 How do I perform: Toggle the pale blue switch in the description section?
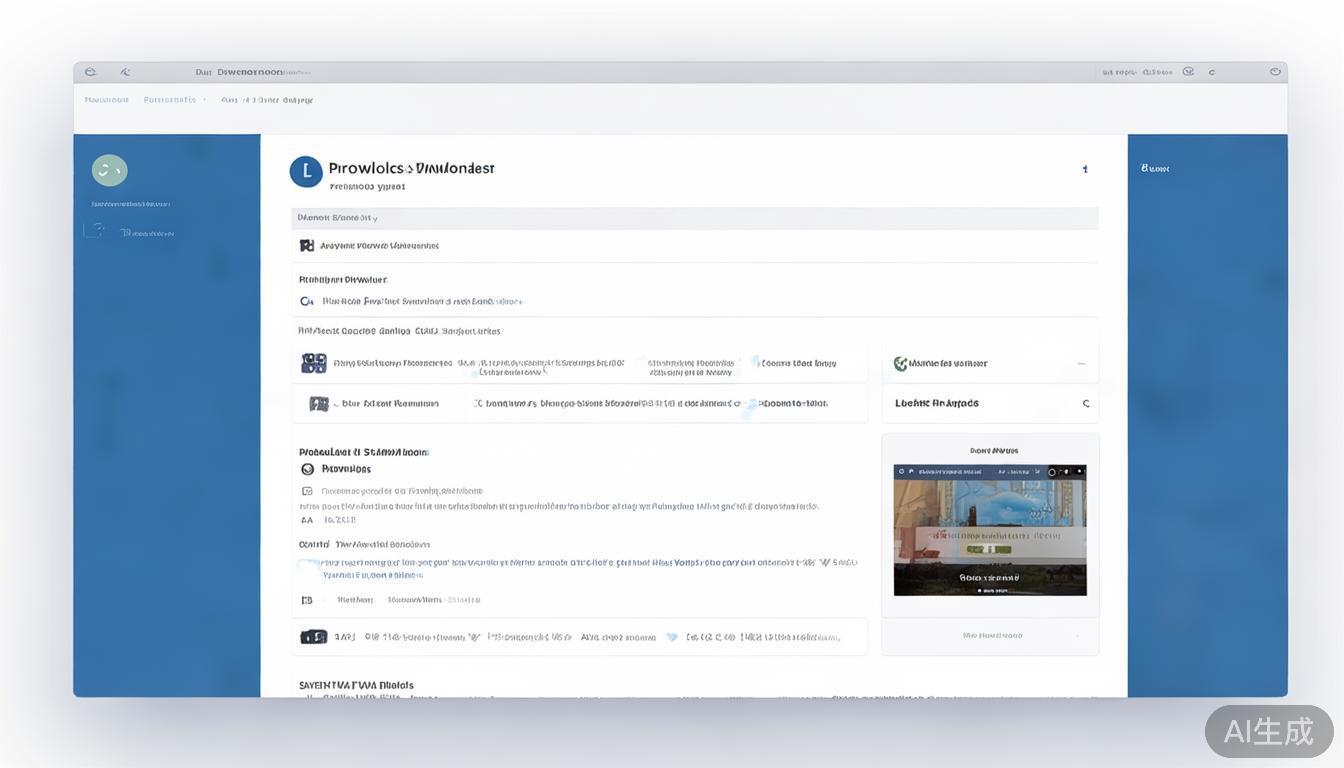(308, 566)
